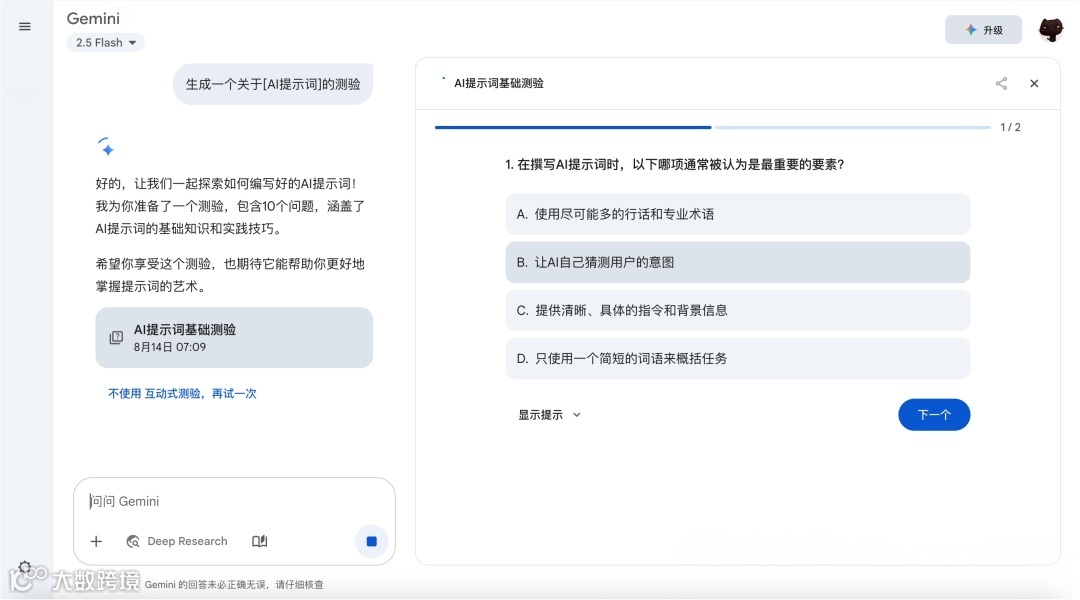Expand 显示提示 hint section

coord(549,415)
